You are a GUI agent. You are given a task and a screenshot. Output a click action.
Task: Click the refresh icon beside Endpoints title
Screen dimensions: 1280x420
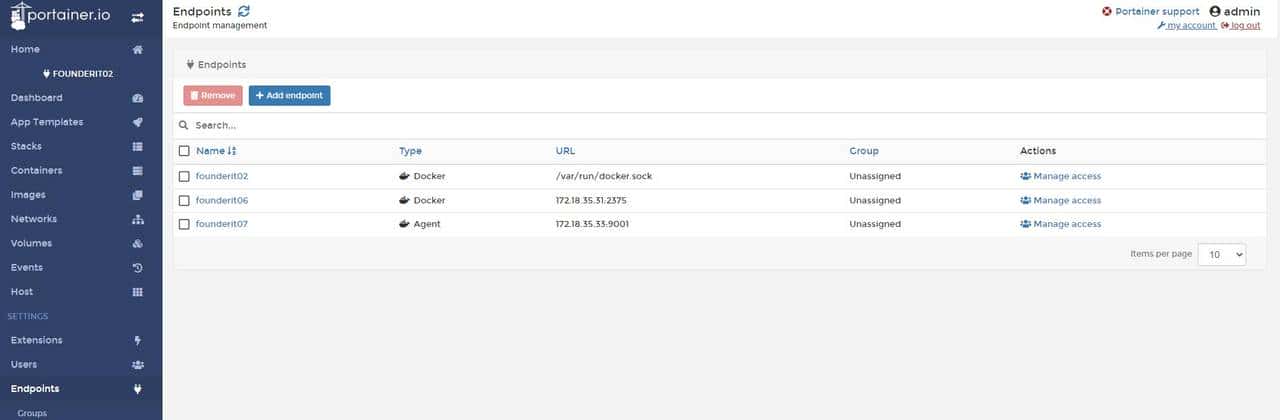[244, 11]
